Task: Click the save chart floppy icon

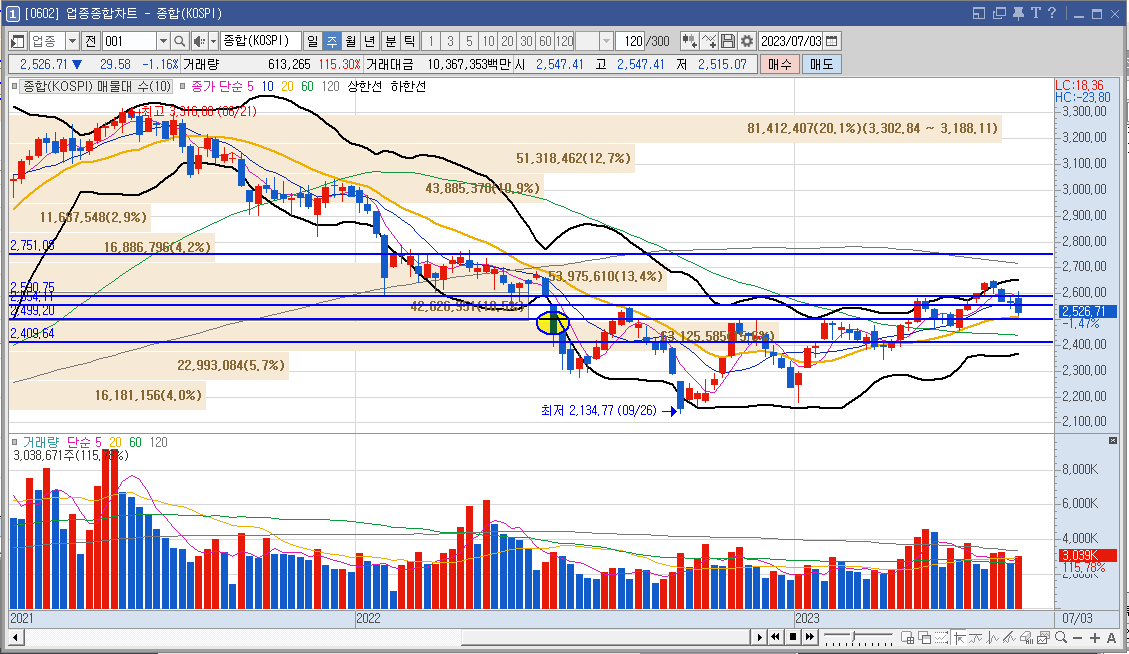Action: (x=727, y=41)
